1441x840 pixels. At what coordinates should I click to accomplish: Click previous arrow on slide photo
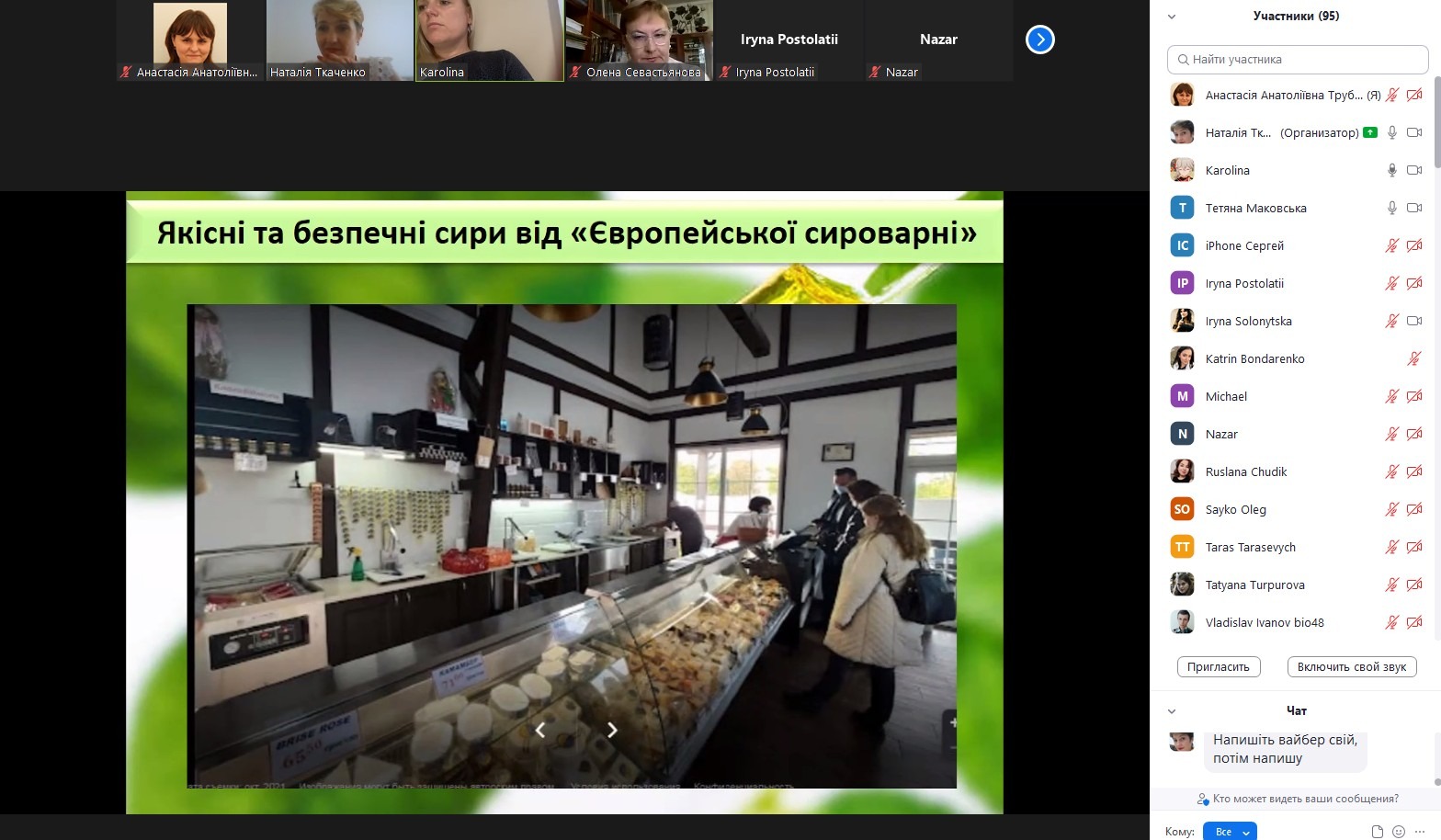pyautogui.click(x=540, y=730)
